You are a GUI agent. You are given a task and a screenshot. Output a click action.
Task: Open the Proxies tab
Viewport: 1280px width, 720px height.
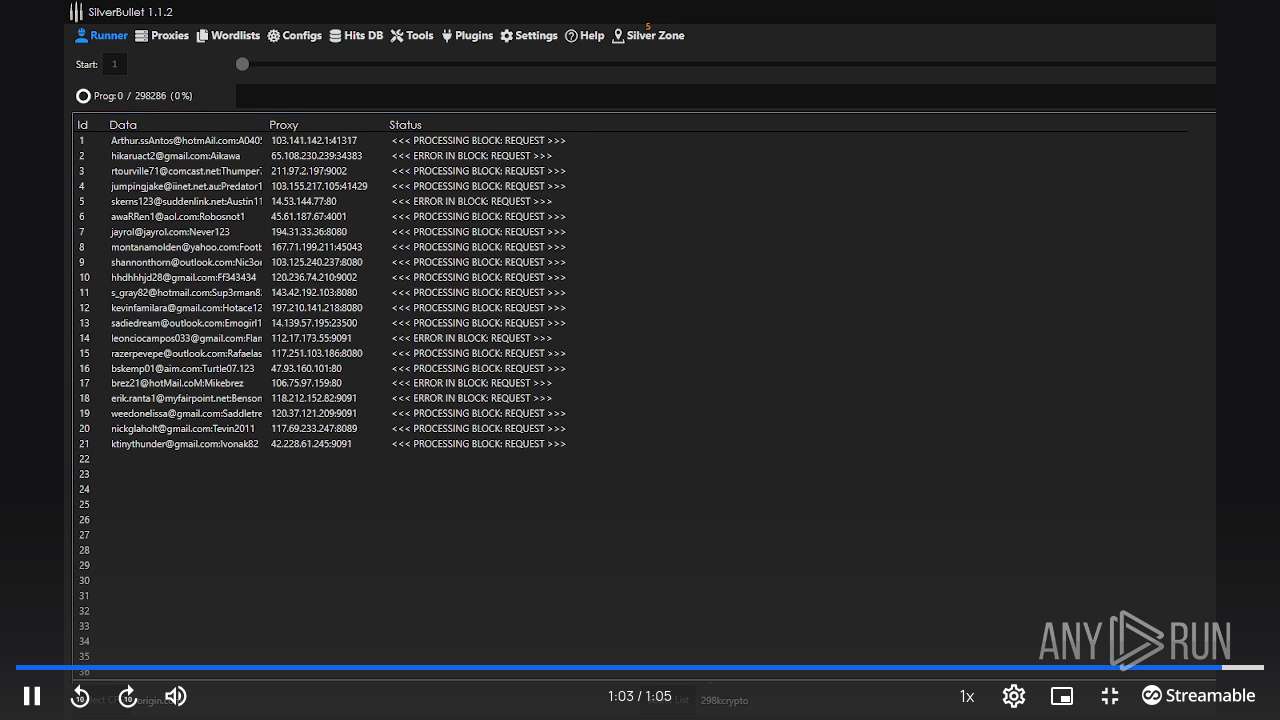[x=162, y=36]
